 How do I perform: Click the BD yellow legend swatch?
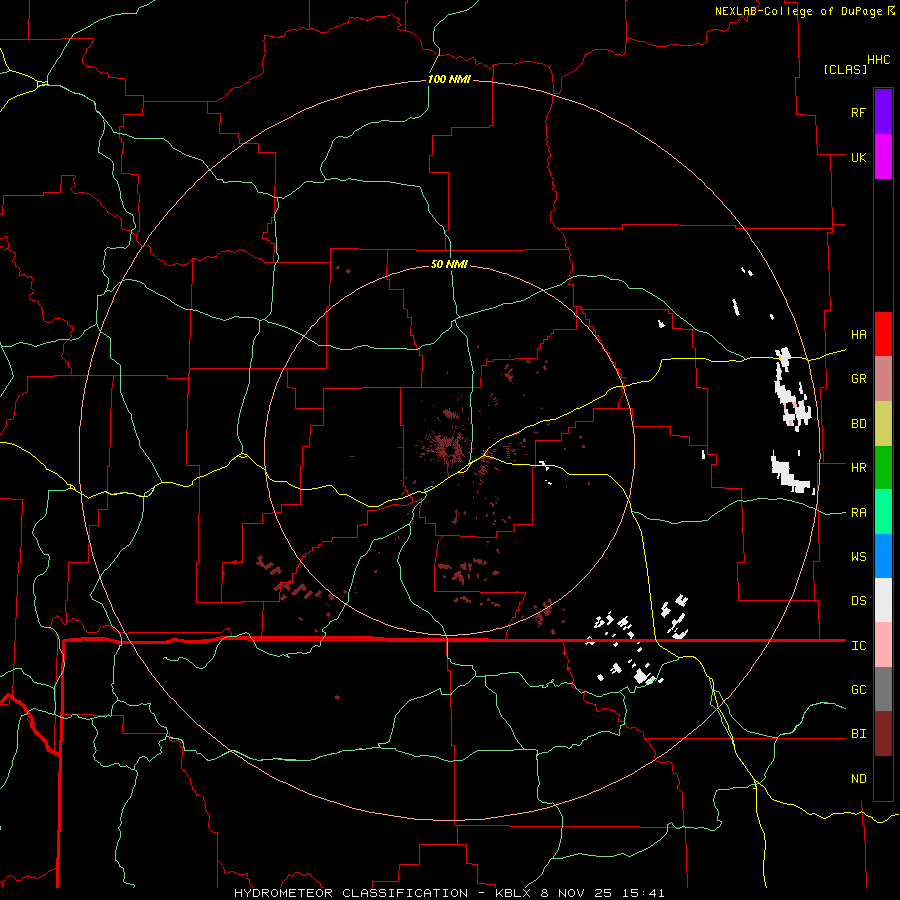coord(883,424)
